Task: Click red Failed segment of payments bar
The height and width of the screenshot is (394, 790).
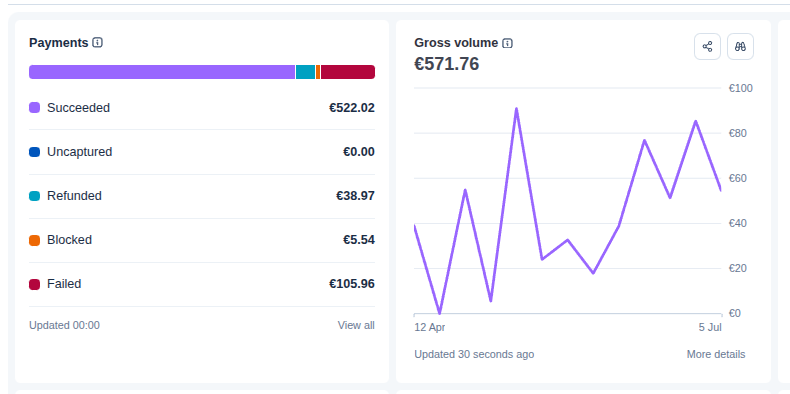Action: pos(348,72)
